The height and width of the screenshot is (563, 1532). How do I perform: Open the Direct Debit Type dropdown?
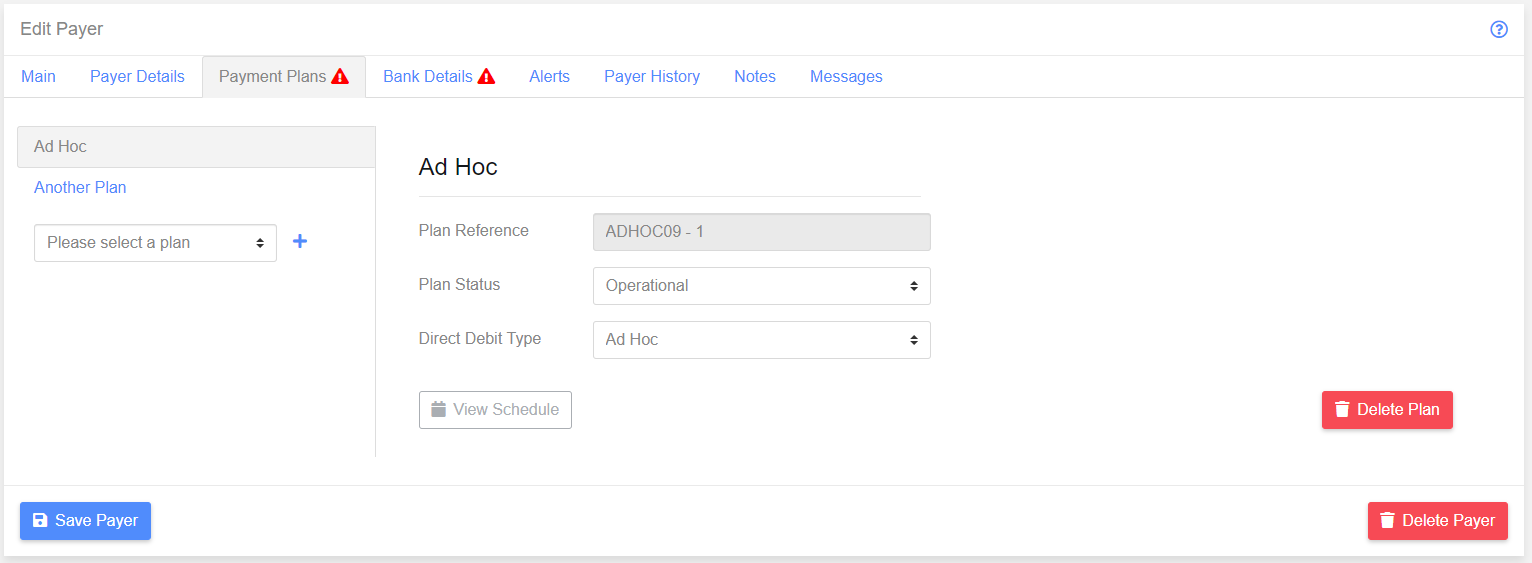click(x=761, y=339)
